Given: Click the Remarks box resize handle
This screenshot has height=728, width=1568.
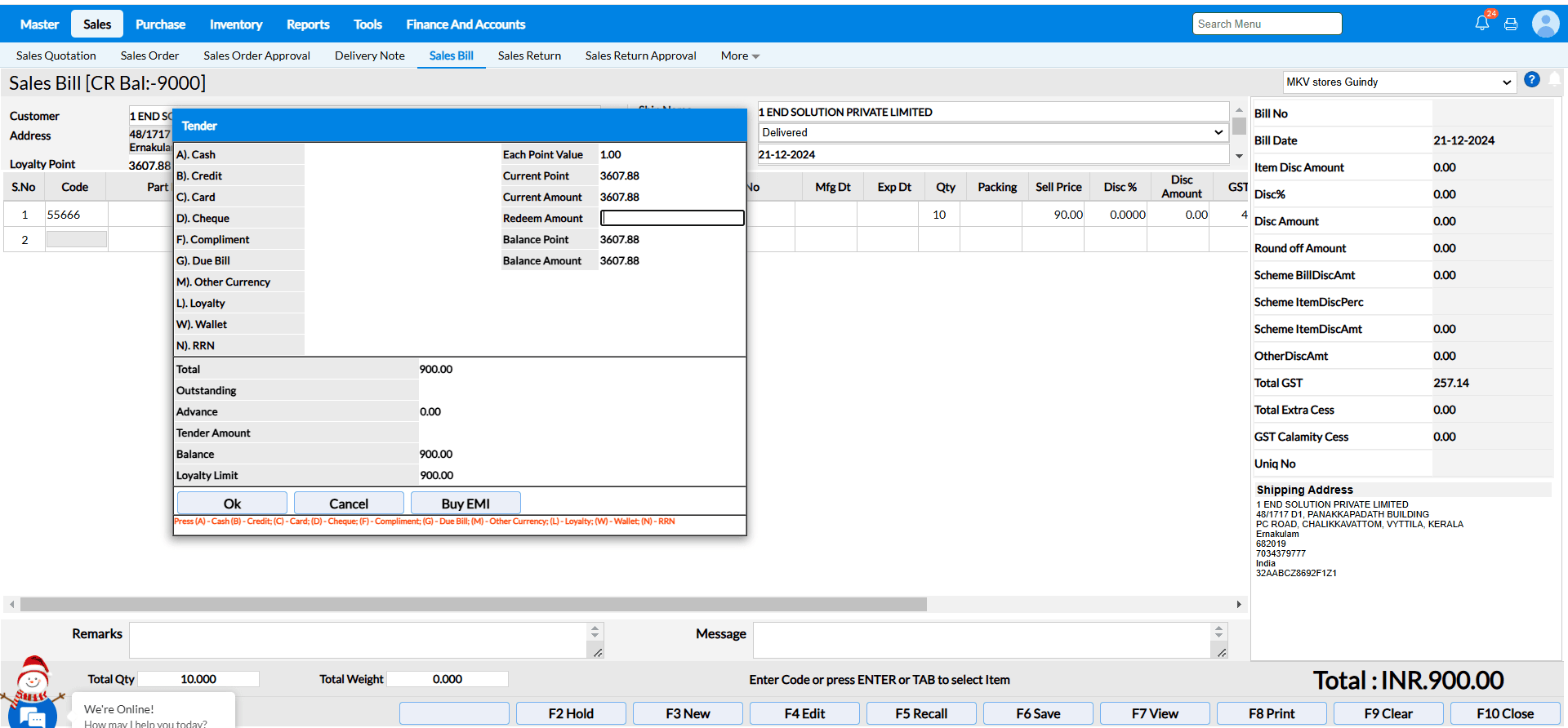Looking at the screenshot, I should click(598, 652).
